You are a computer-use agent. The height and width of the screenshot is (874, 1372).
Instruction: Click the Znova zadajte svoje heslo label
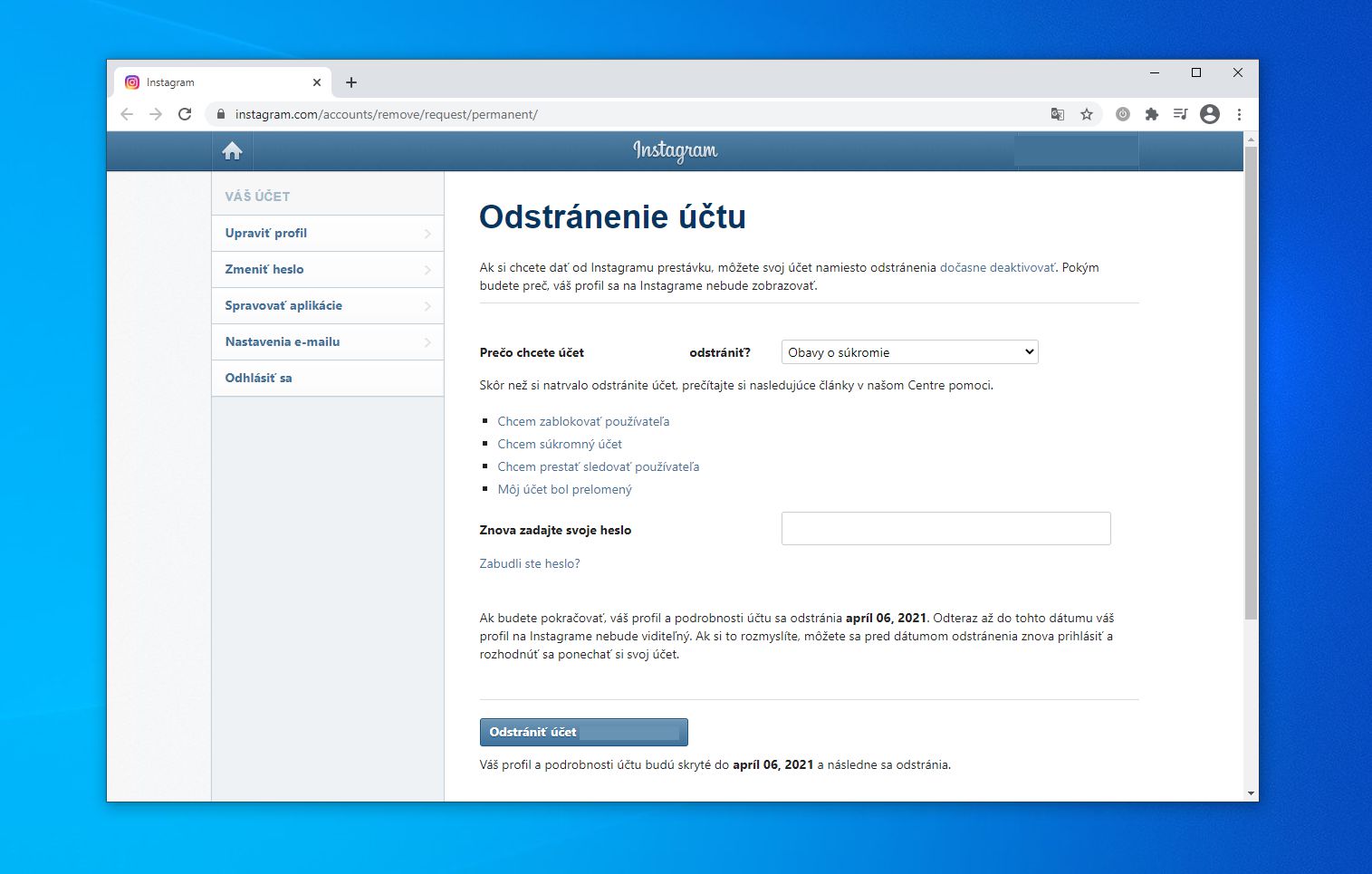555,530
